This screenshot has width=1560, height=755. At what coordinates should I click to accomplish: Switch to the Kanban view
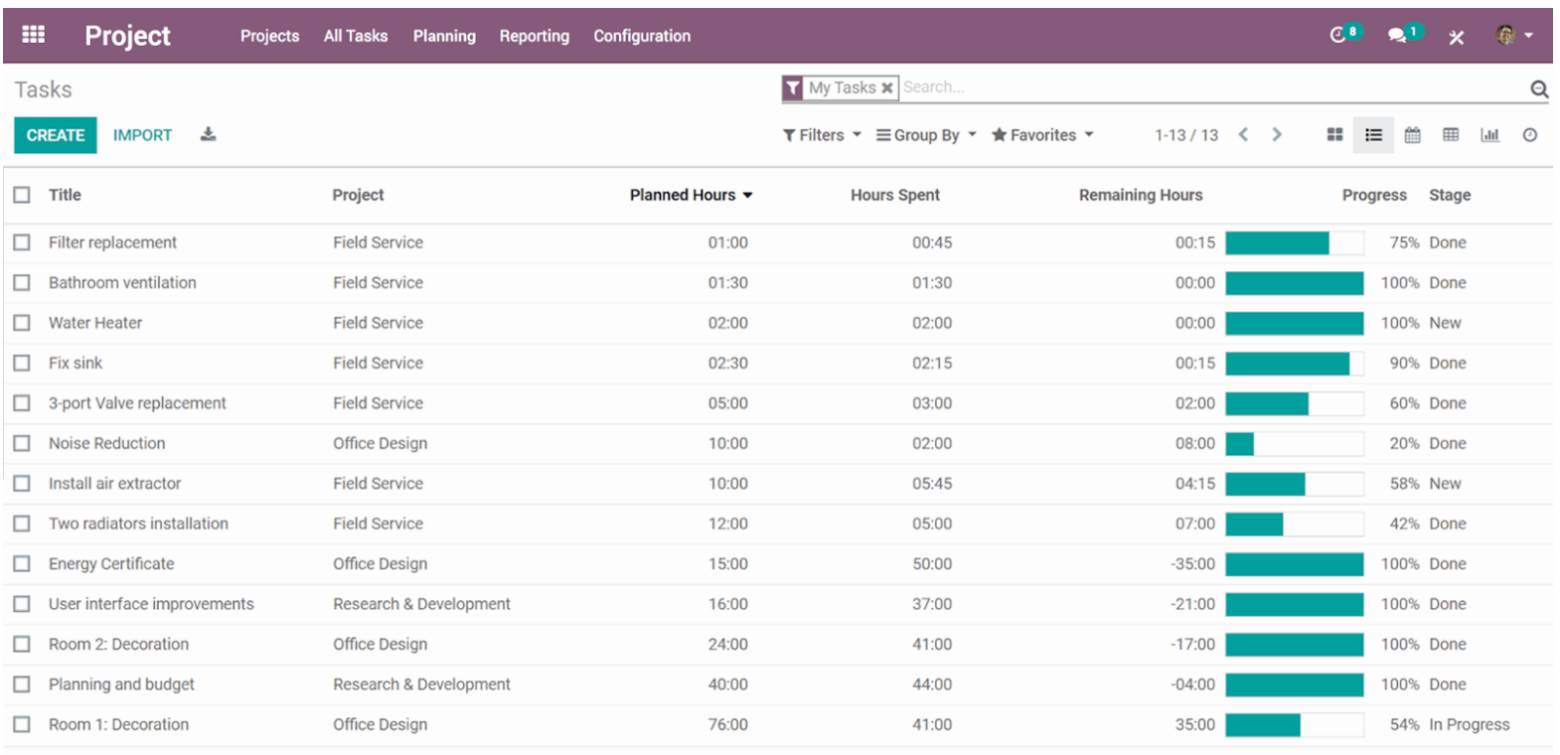click(1335, 135)
